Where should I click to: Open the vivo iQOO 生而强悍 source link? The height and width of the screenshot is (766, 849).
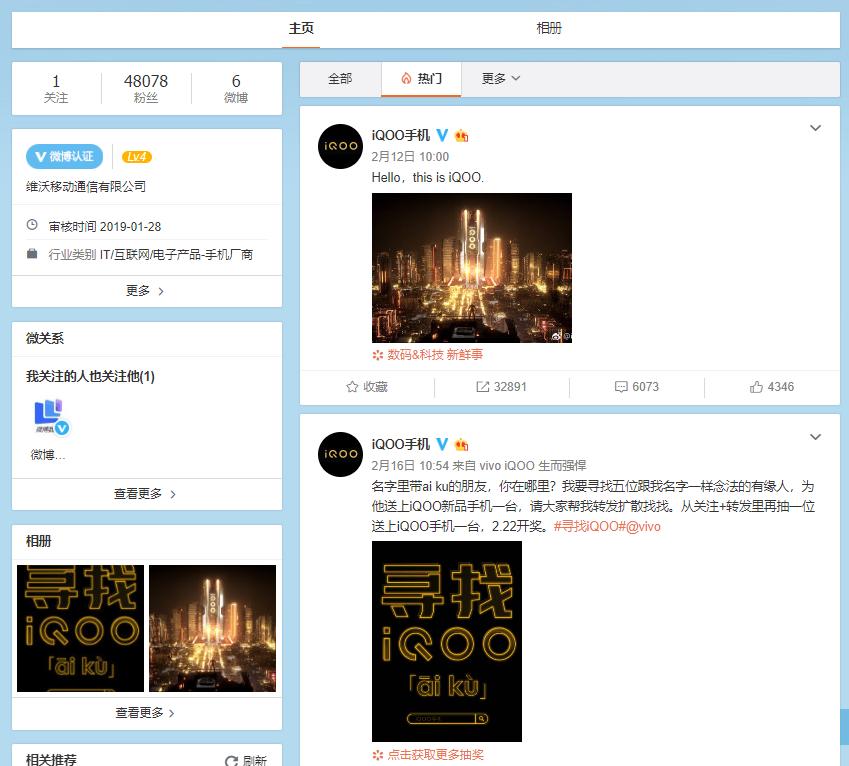tap(533, 466)
